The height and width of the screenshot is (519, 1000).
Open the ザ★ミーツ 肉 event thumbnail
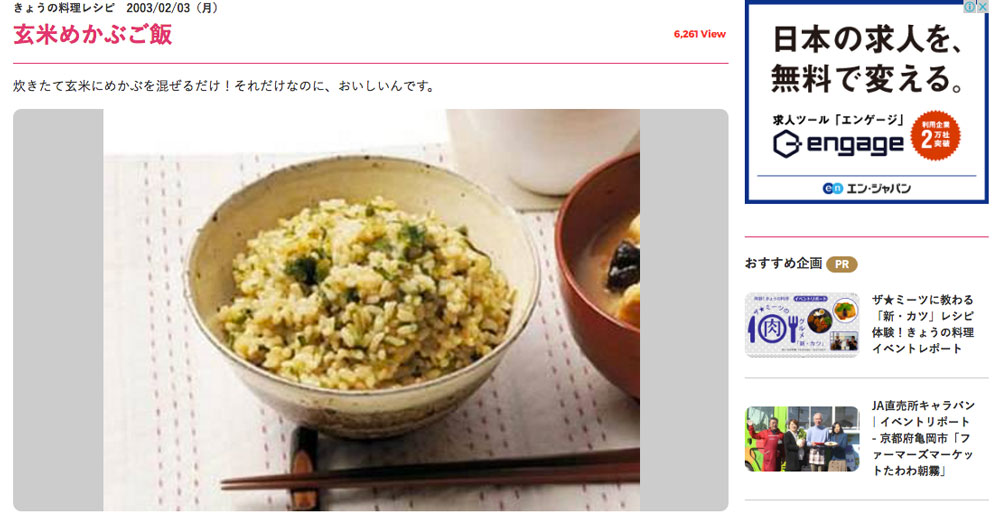tap(802, 325)
